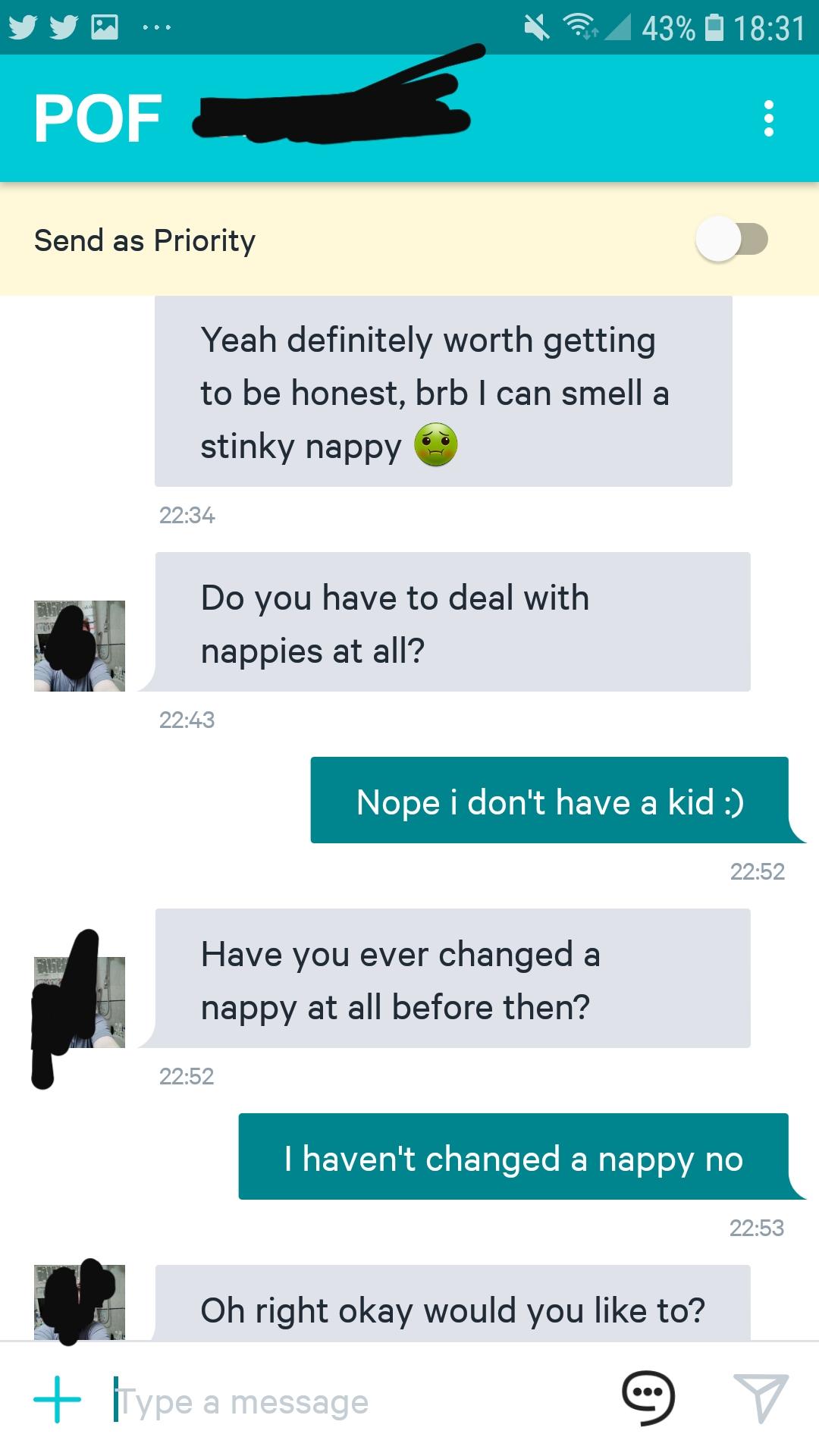Tap the image notification icon in status bar

pyautogui.click(x=105, y=27)
